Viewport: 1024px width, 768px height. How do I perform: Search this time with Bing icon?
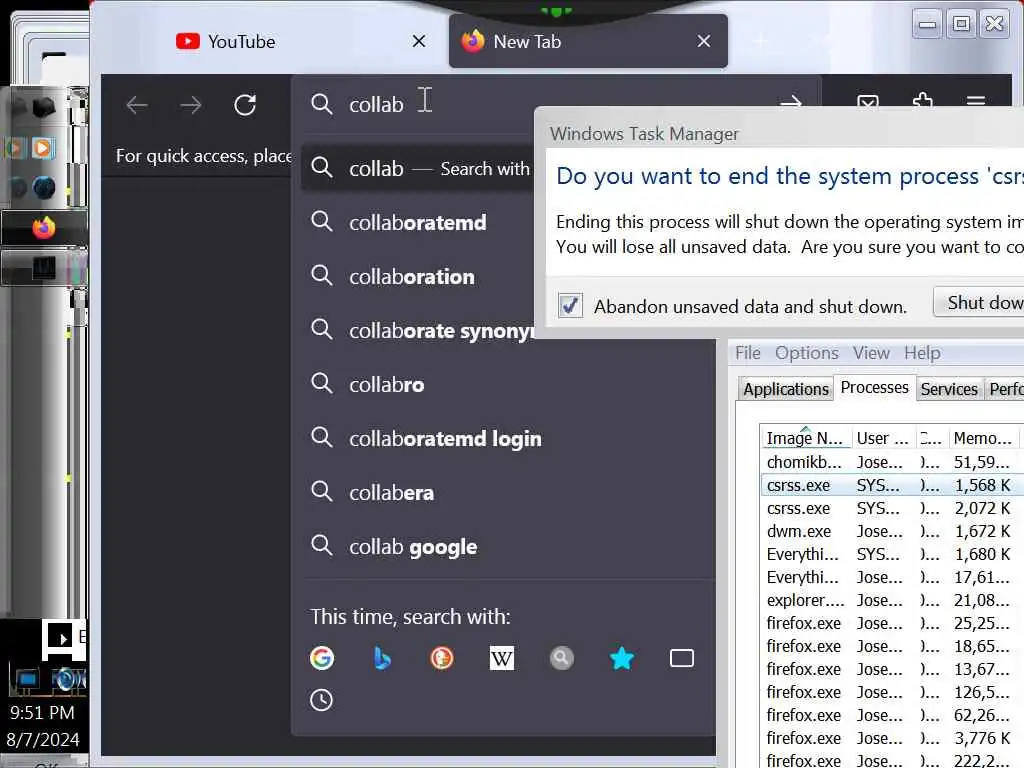coord(382,658)
